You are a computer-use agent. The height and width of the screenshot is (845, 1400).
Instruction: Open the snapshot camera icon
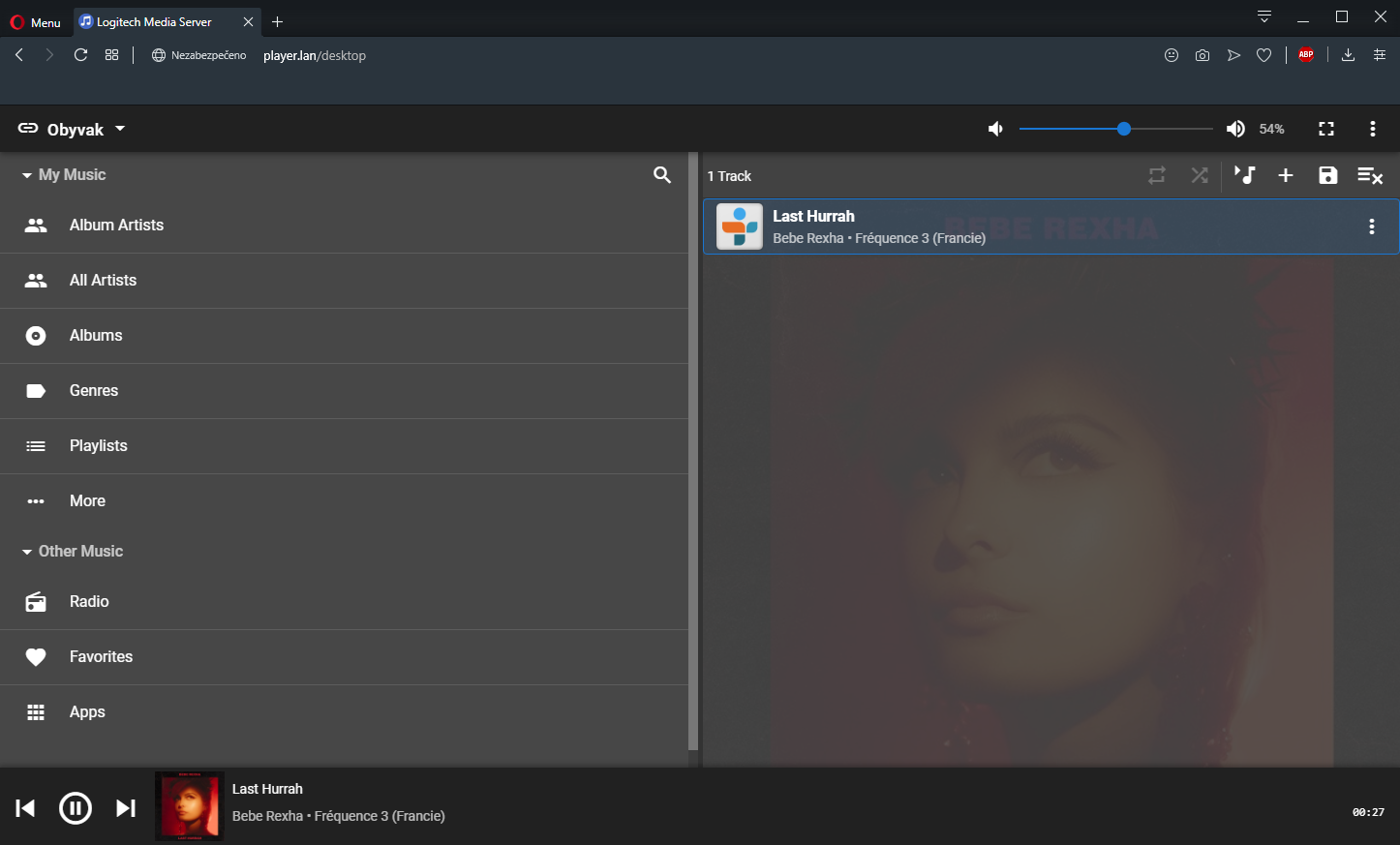1202,55
